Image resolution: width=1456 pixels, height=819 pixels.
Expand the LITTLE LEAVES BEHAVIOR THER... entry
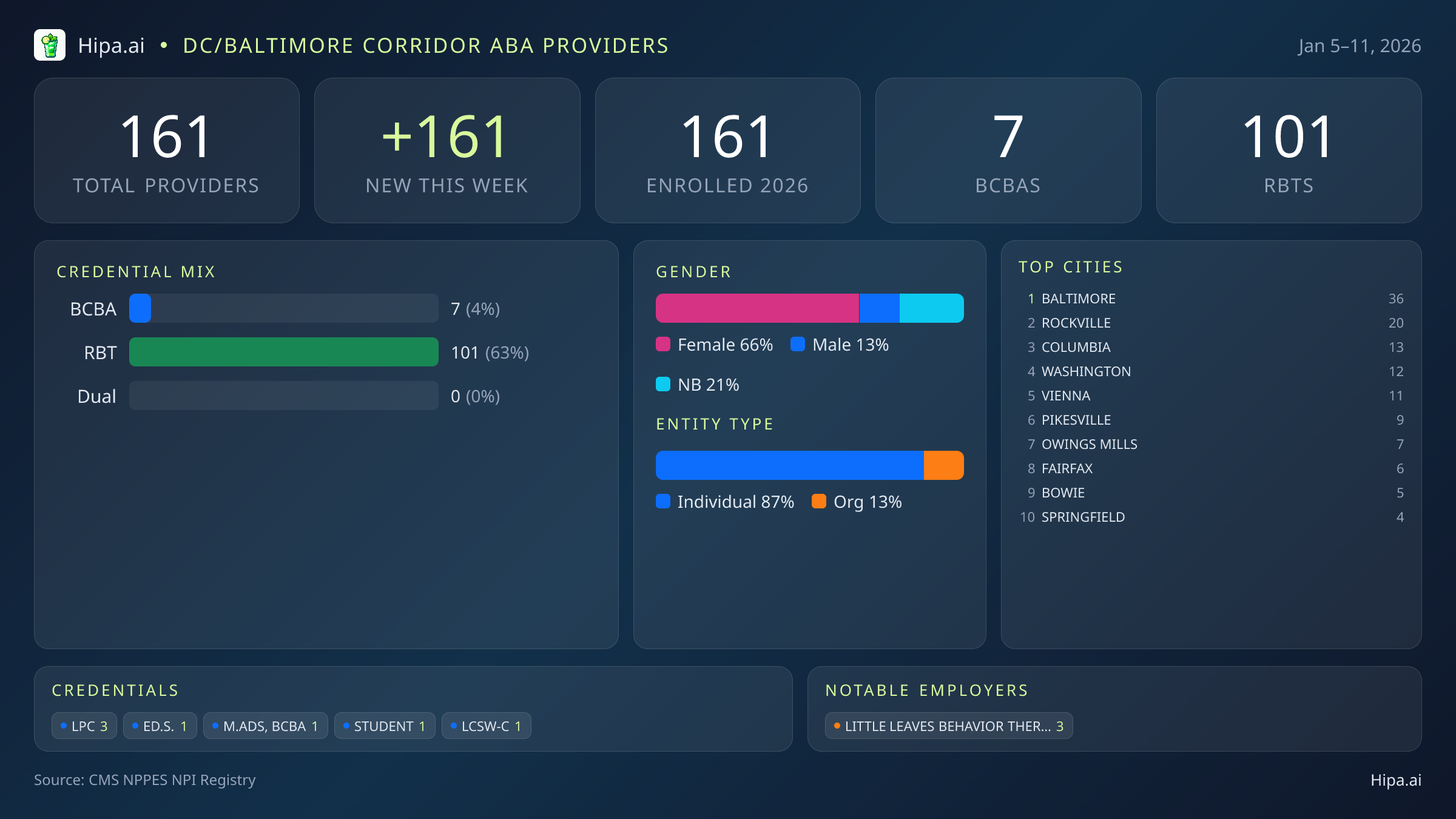(x=949, y=726)
